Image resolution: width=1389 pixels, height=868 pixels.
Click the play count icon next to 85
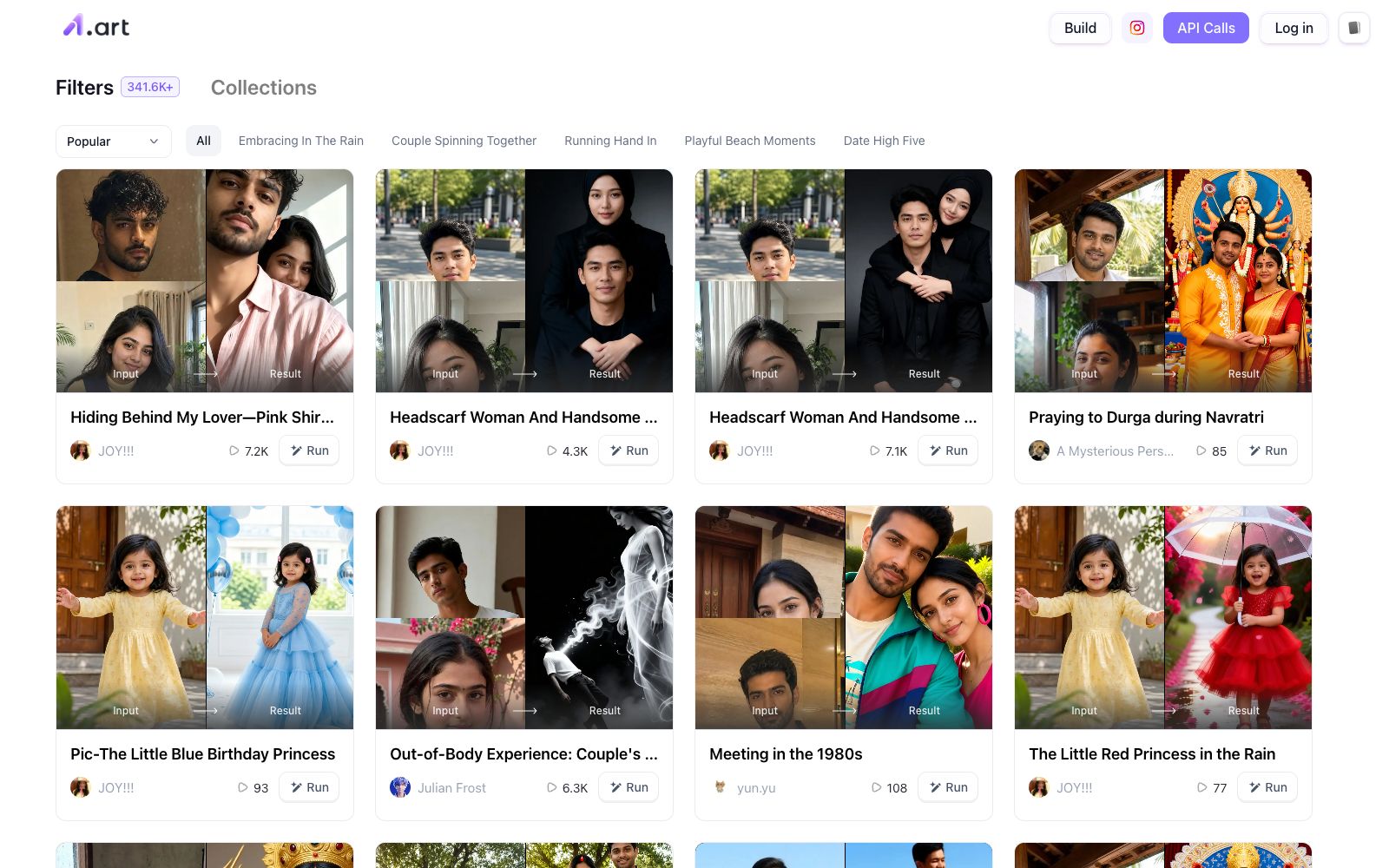click(1201, 450)
